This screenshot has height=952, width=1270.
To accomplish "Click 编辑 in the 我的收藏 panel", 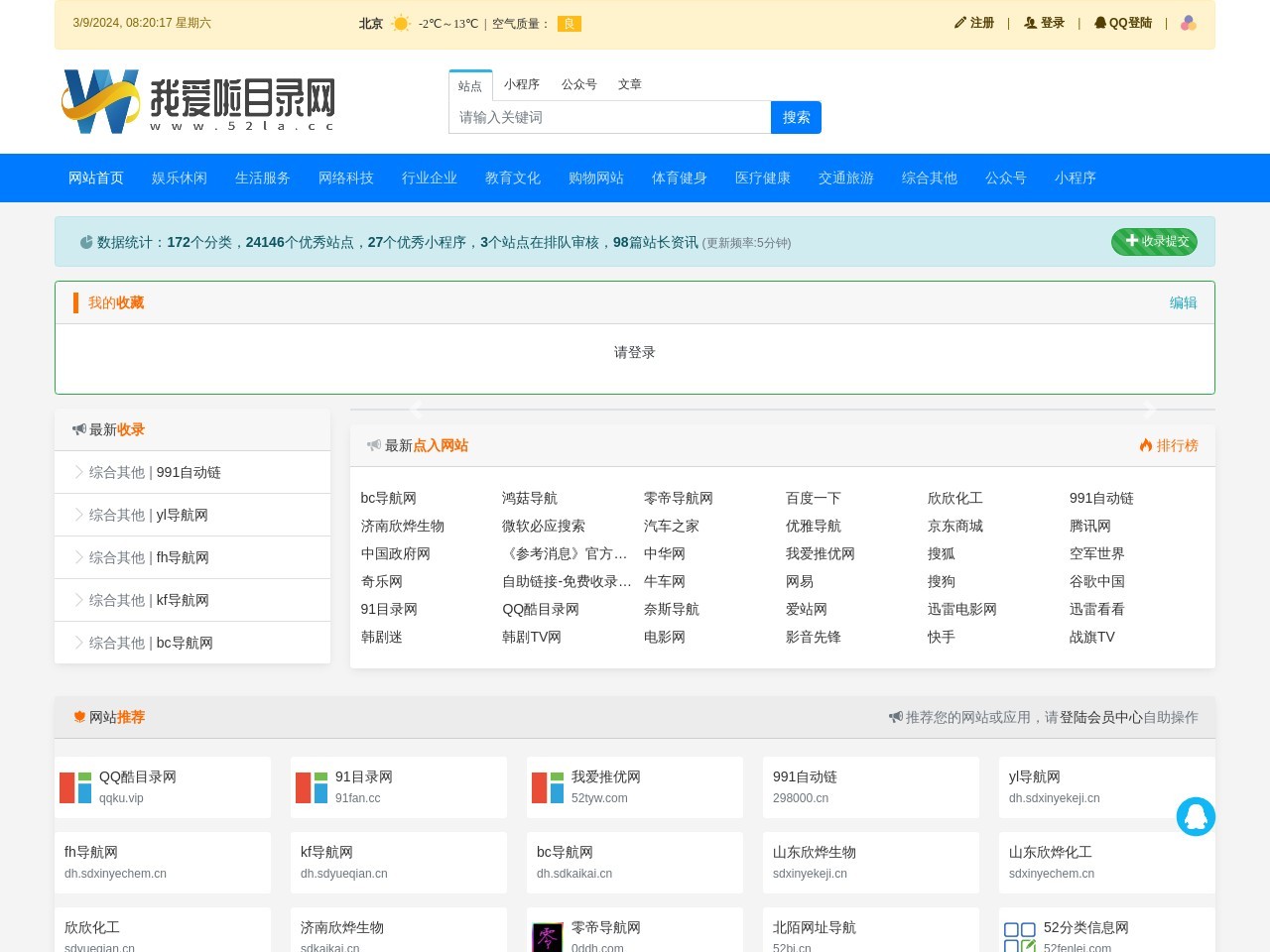I will [x=1183, y=302].
